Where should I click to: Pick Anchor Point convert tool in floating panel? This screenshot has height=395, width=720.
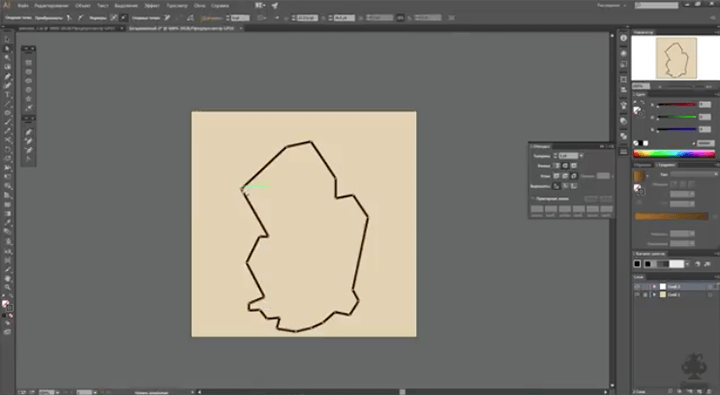28,159
